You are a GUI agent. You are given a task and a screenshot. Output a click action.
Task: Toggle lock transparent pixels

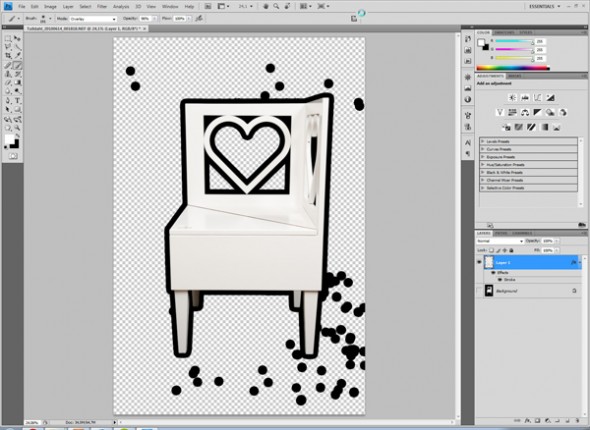[491, 250]
